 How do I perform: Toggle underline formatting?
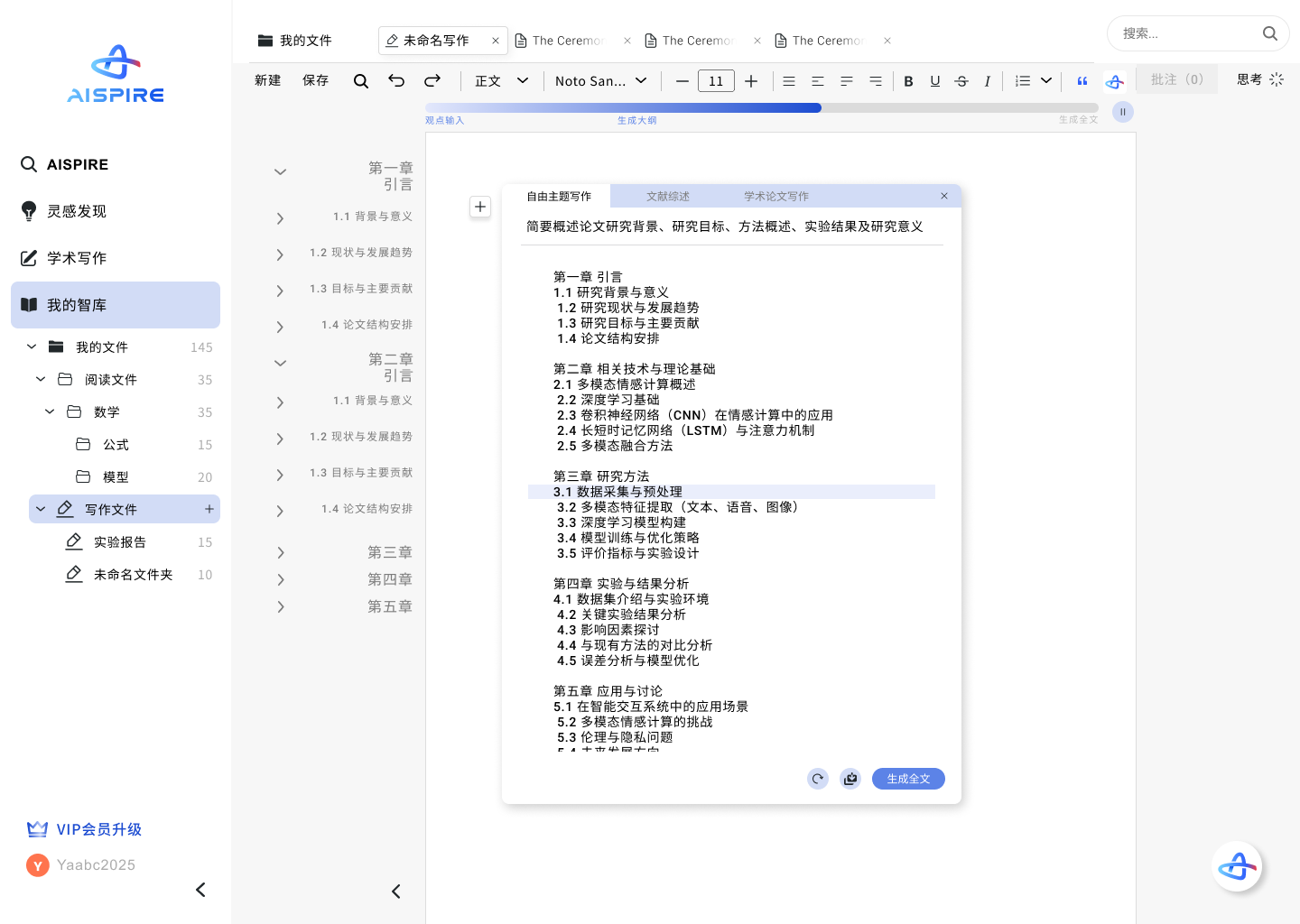pyautogui.click(x=934, y=80)
